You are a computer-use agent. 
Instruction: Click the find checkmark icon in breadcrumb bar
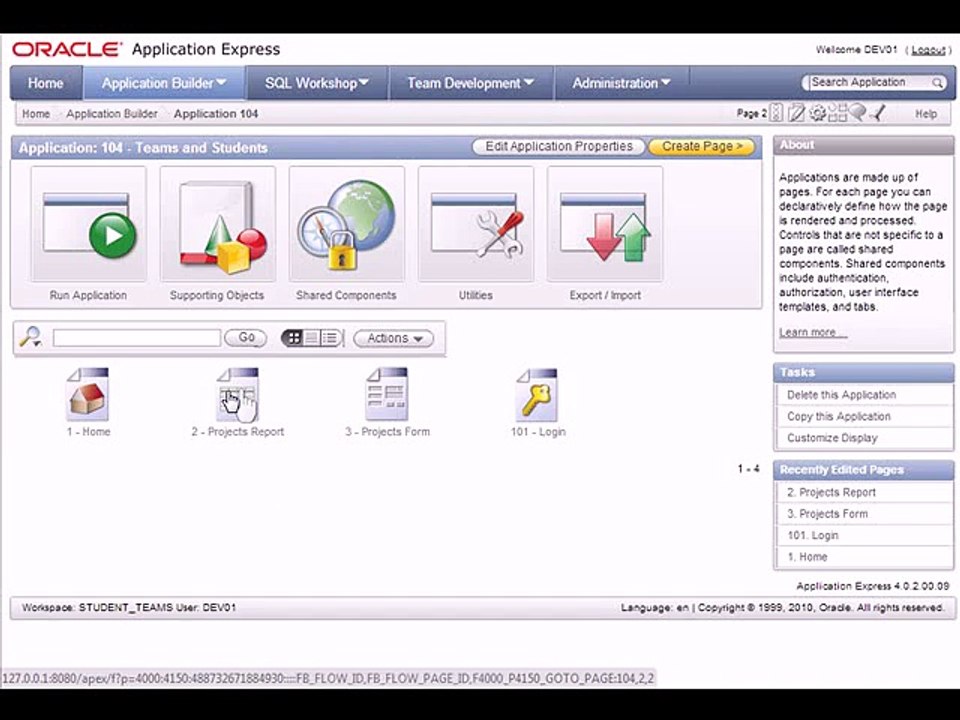point(877,113)
